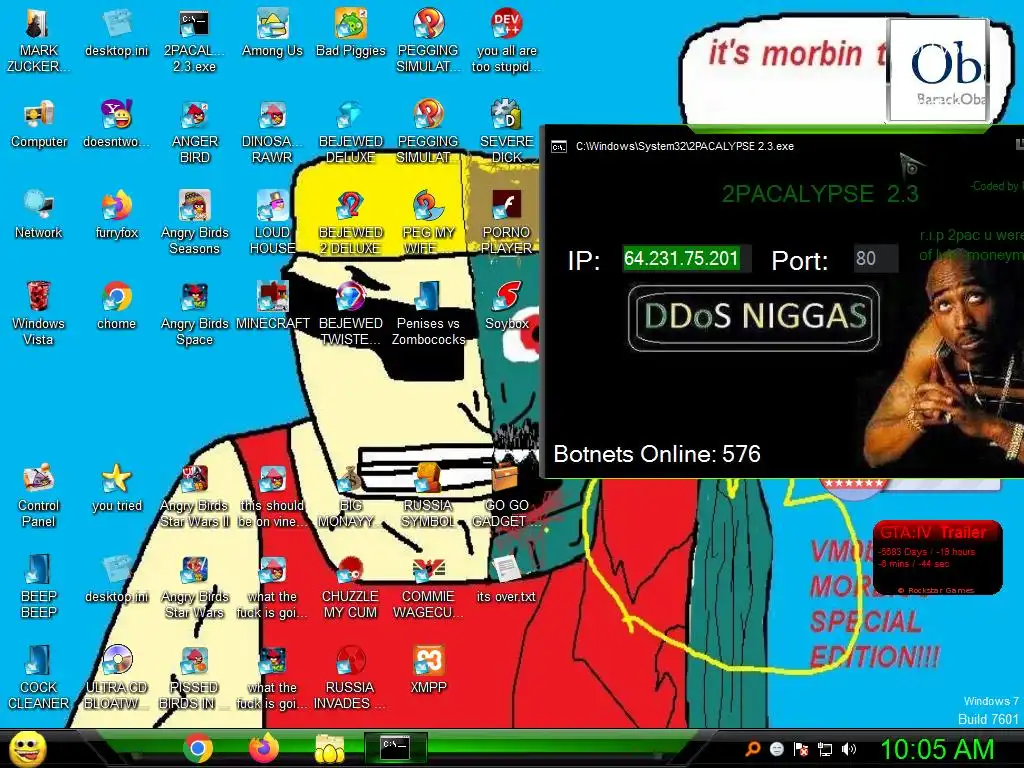Image resolution: width=1024 pixels, height=768 pixels.
Task: Launch the MINECRAFT desktop icon
Action: [x=272, y=306]
